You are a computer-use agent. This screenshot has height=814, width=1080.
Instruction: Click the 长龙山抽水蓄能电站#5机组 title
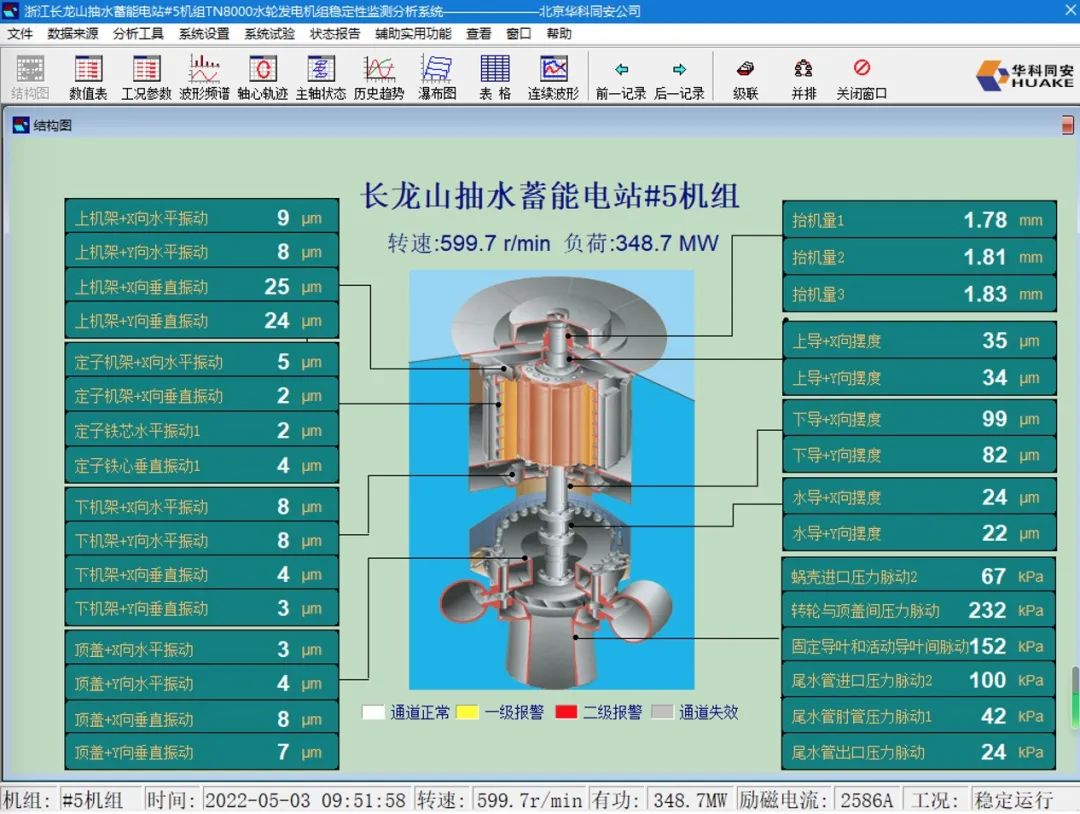pyautogui.click(x=550, y=196)
